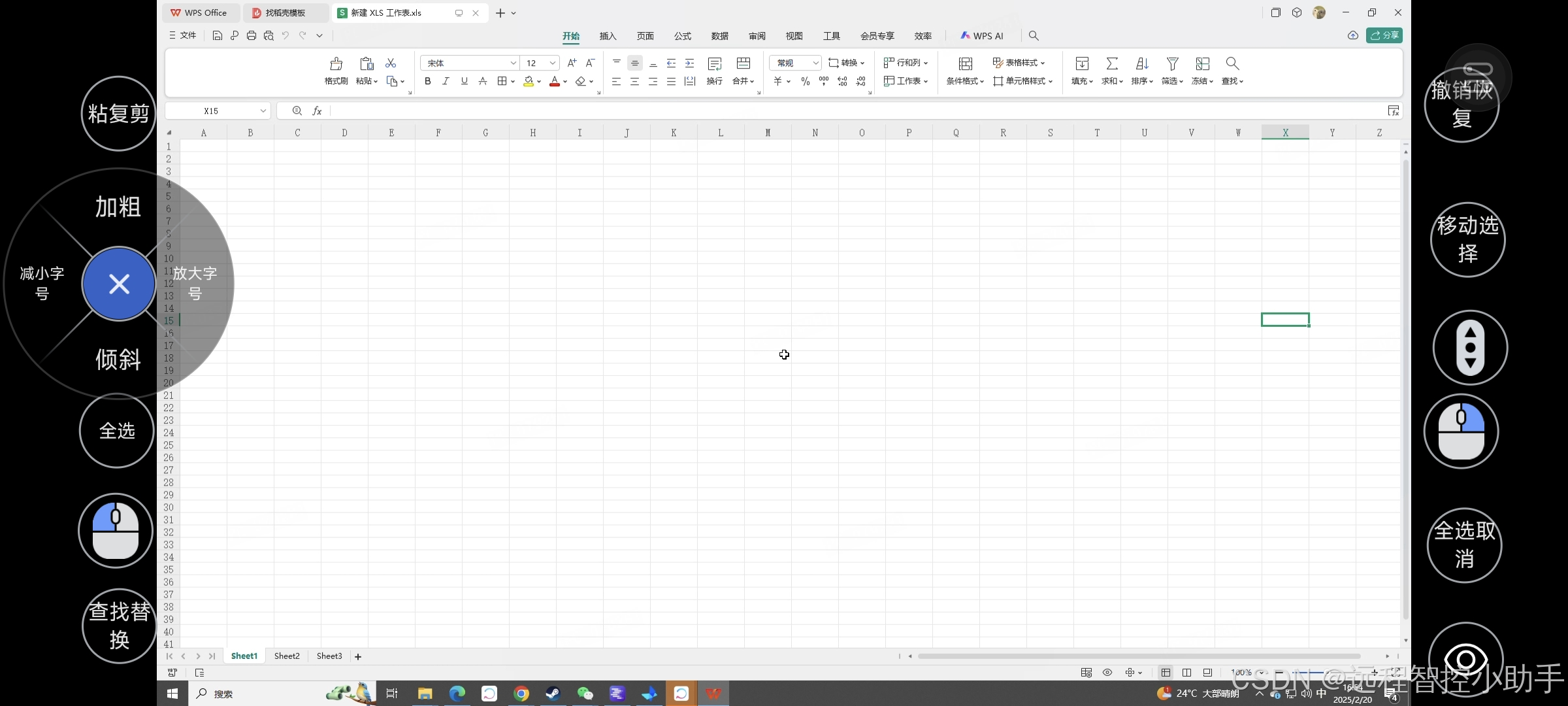The image size is (1568, 706).
Task: Open the font size 12 dropdown
Action: pos(553,63)
